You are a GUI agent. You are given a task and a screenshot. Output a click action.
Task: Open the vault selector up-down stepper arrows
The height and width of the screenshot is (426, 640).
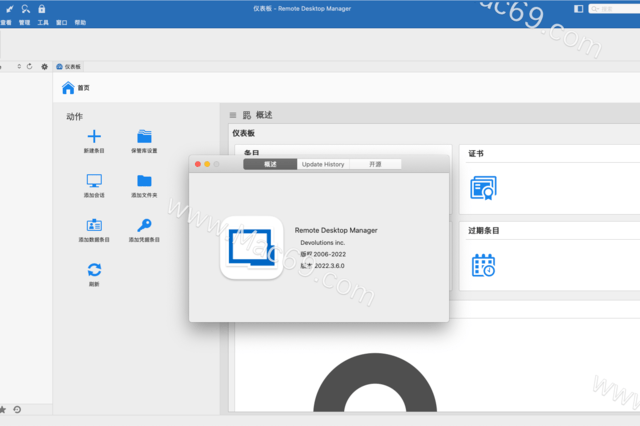tap(19, 66)
